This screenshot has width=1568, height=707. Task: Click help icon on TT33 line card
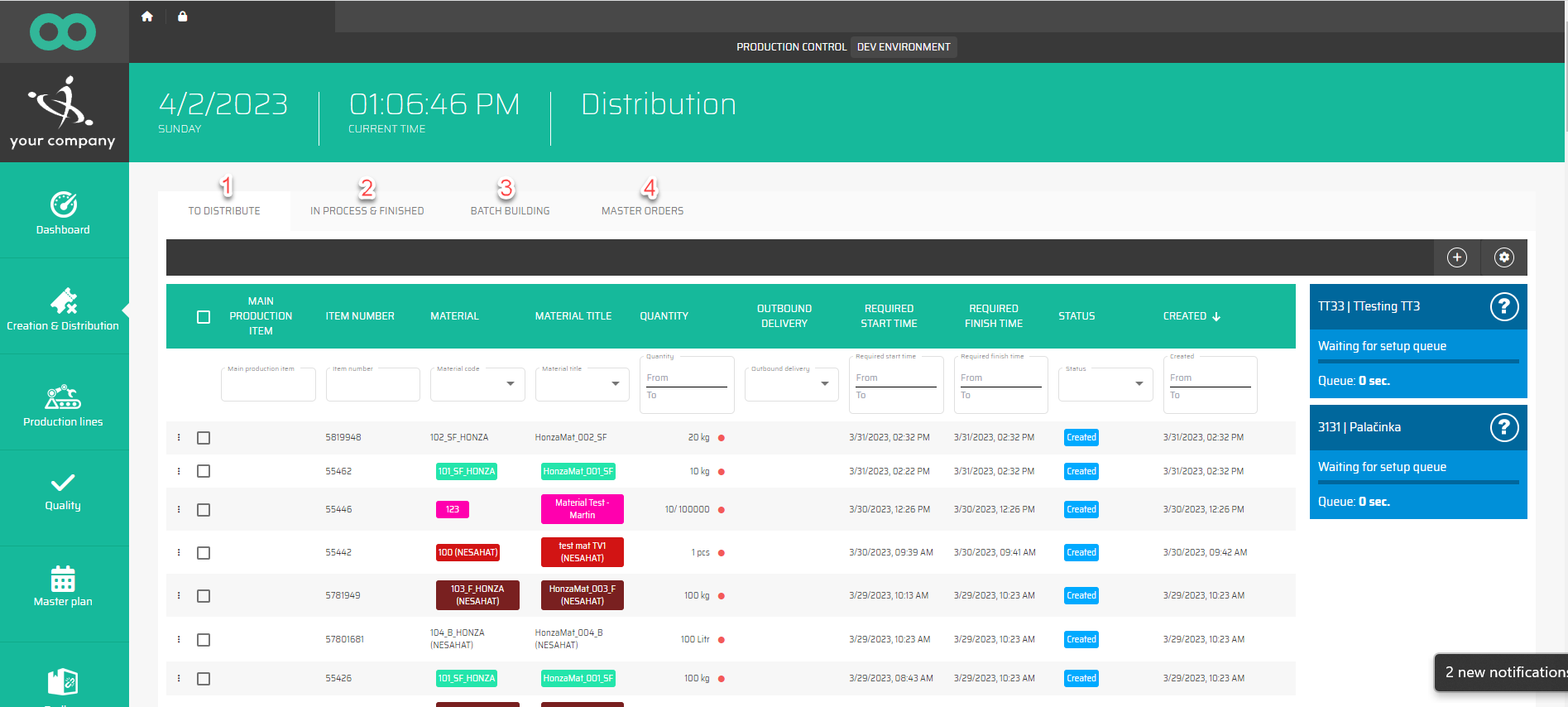[1503, 307]
